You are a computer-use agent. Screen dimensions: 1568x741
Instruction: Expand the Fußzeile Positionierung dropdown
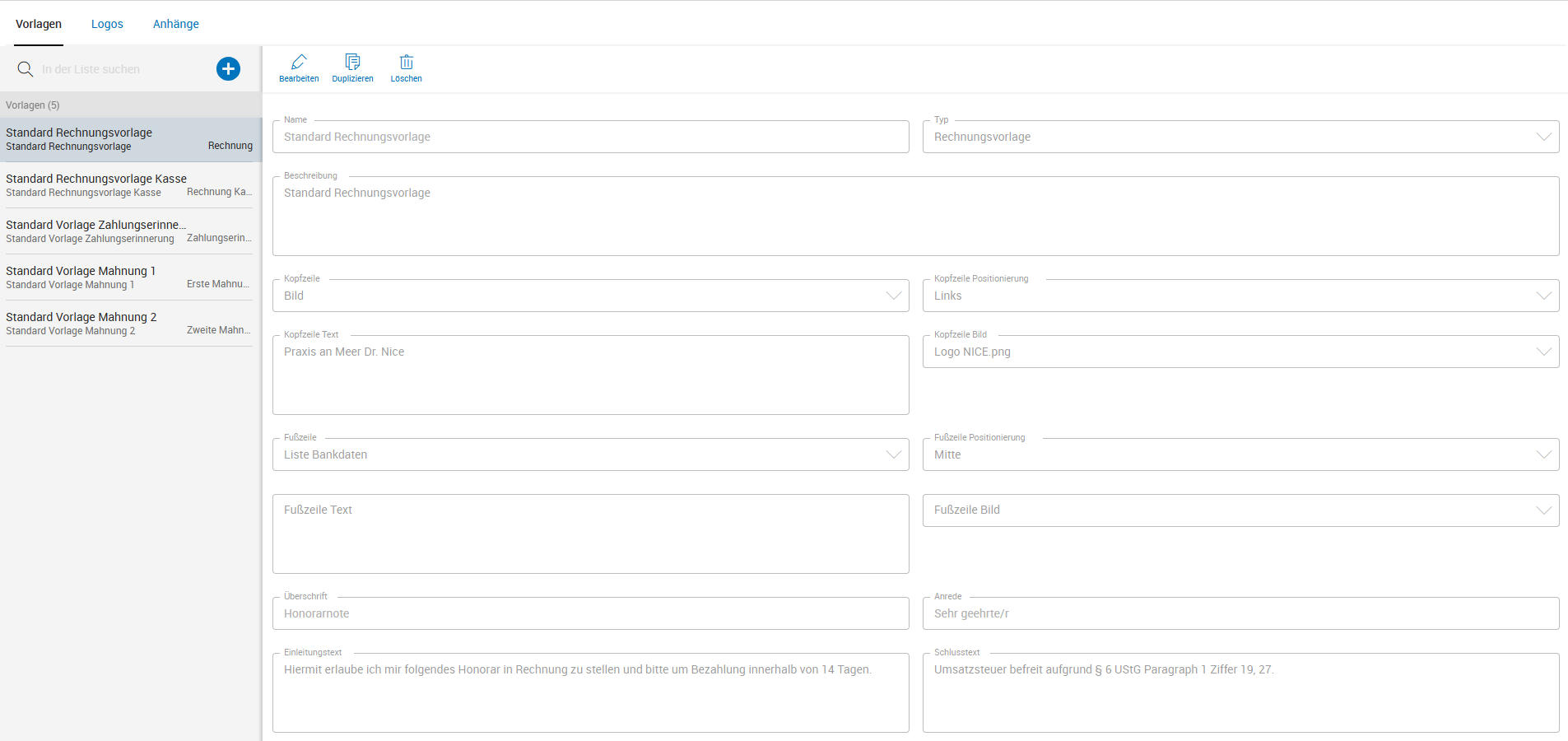(x=1543, y=454)
